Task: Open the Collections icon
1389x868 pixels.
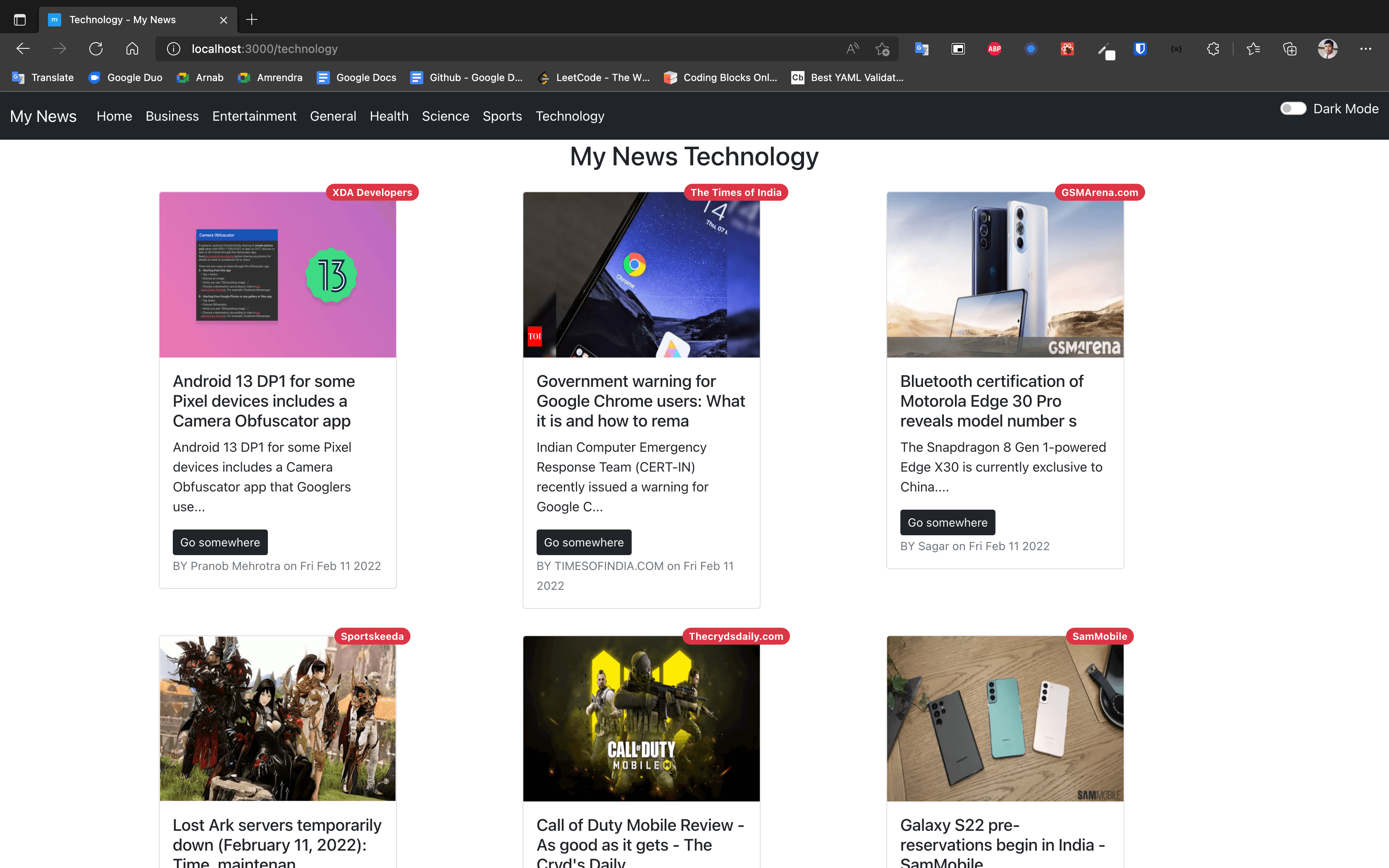Action: [1290, 49]
